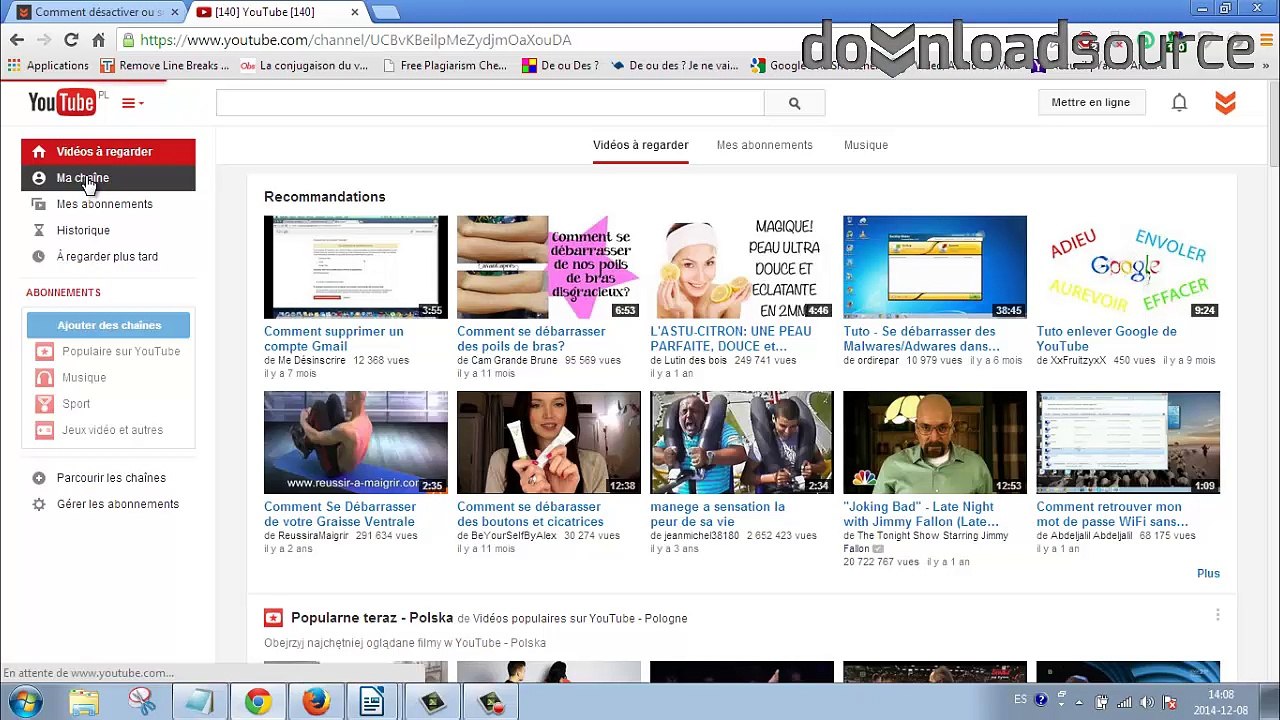This screenshot has height=720, width=1280.
Task: Open the Remove Line Breaks bookmark
Action: 164,66
